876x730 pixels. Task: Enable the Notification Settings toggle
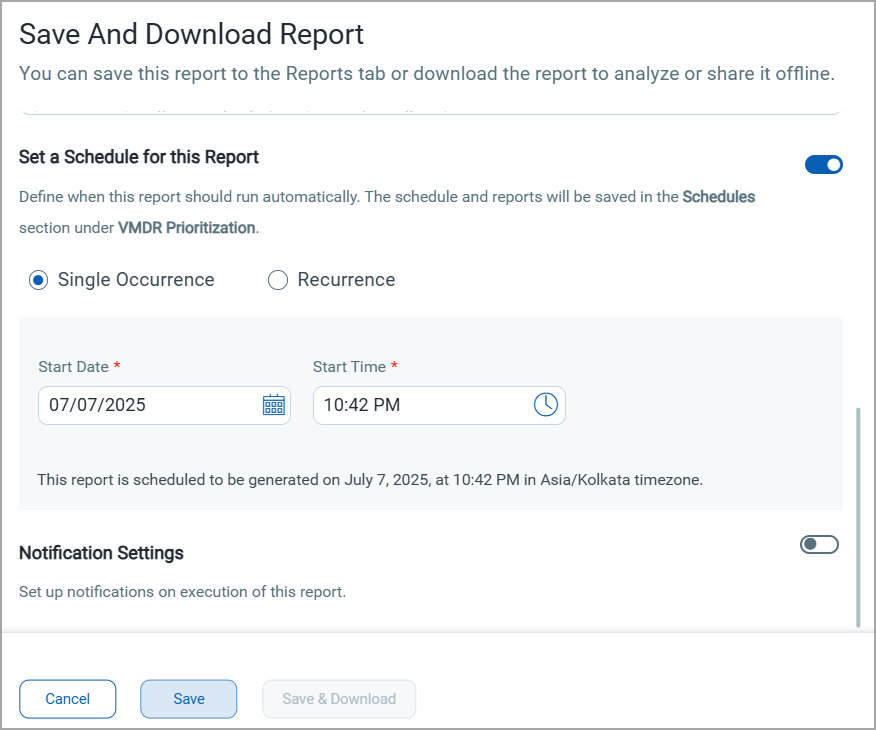(x=819, y=544)
